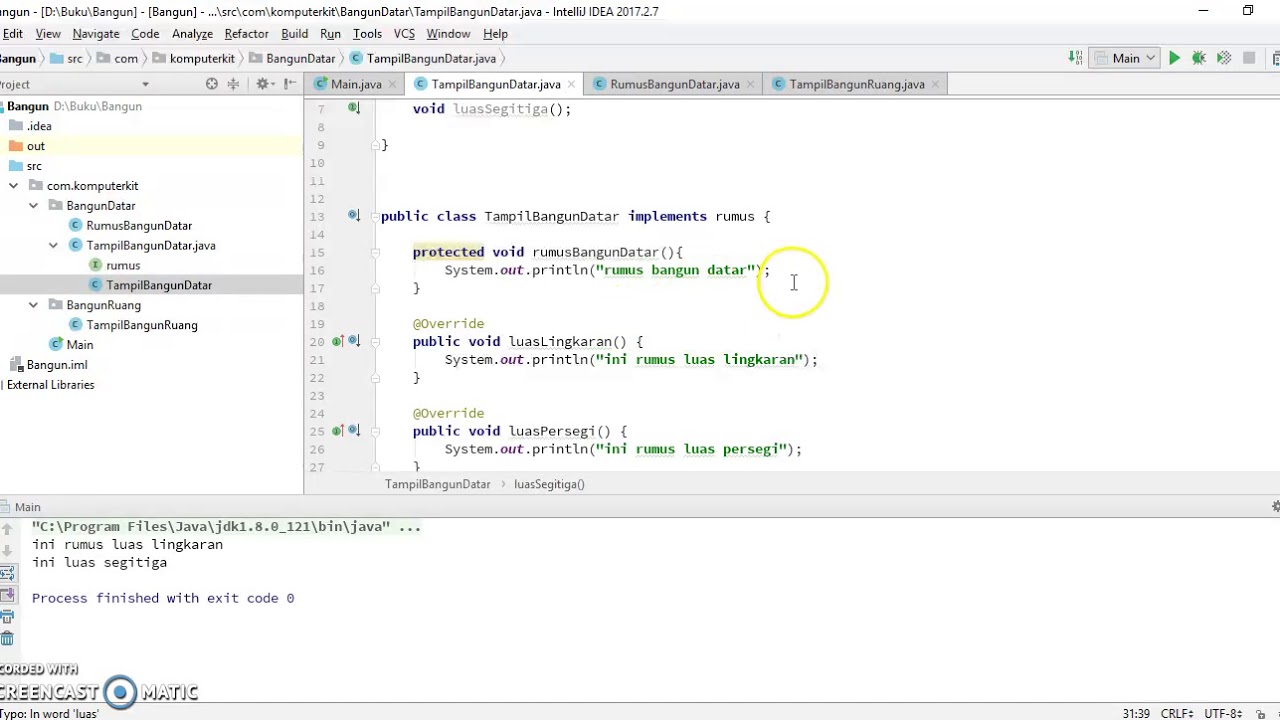Toggle soft-wrap in the Run console
1280x720 pixels.
pos(7,573)
